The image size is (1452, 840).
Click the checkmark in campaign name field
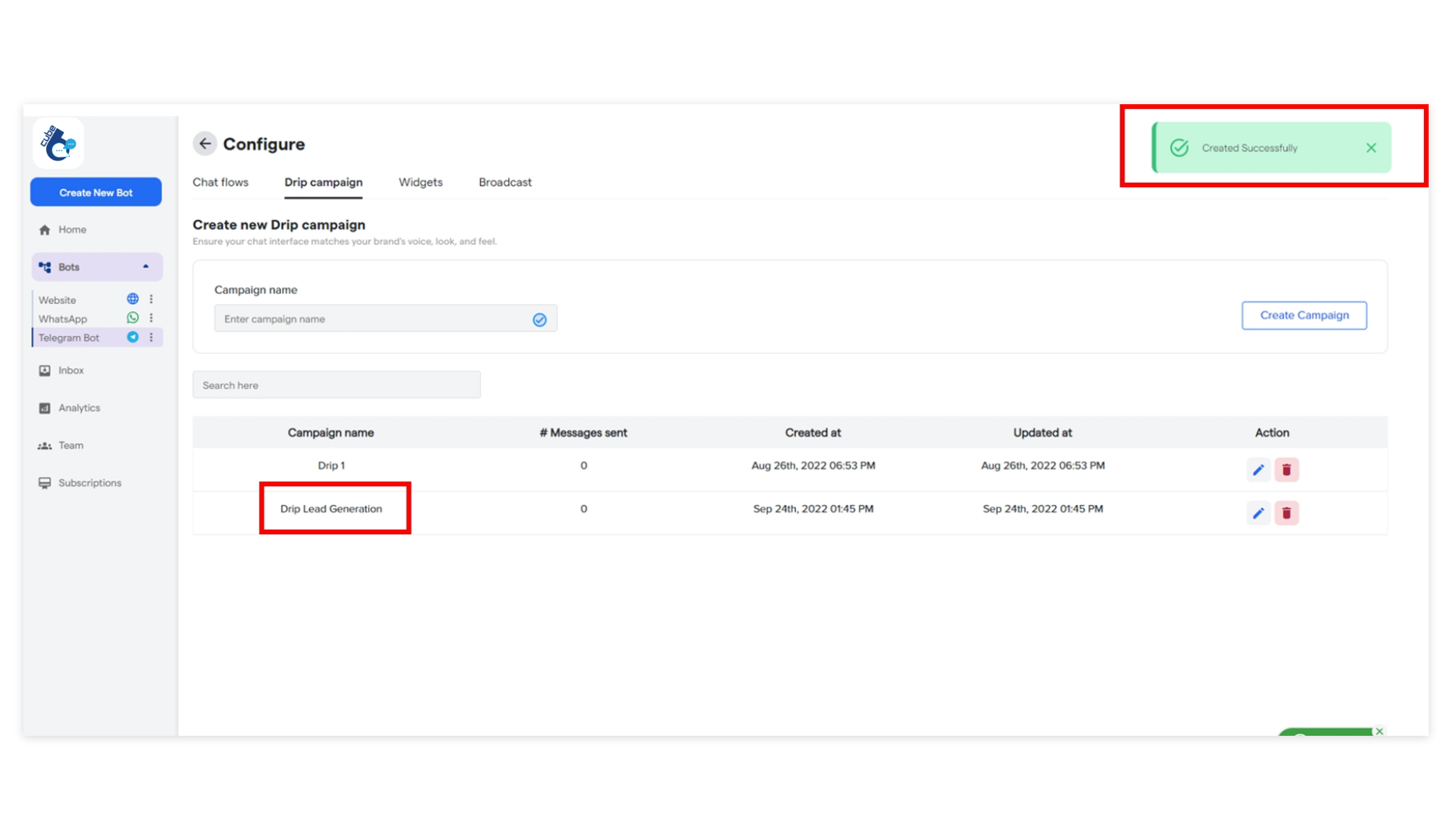tap(539, 320)
